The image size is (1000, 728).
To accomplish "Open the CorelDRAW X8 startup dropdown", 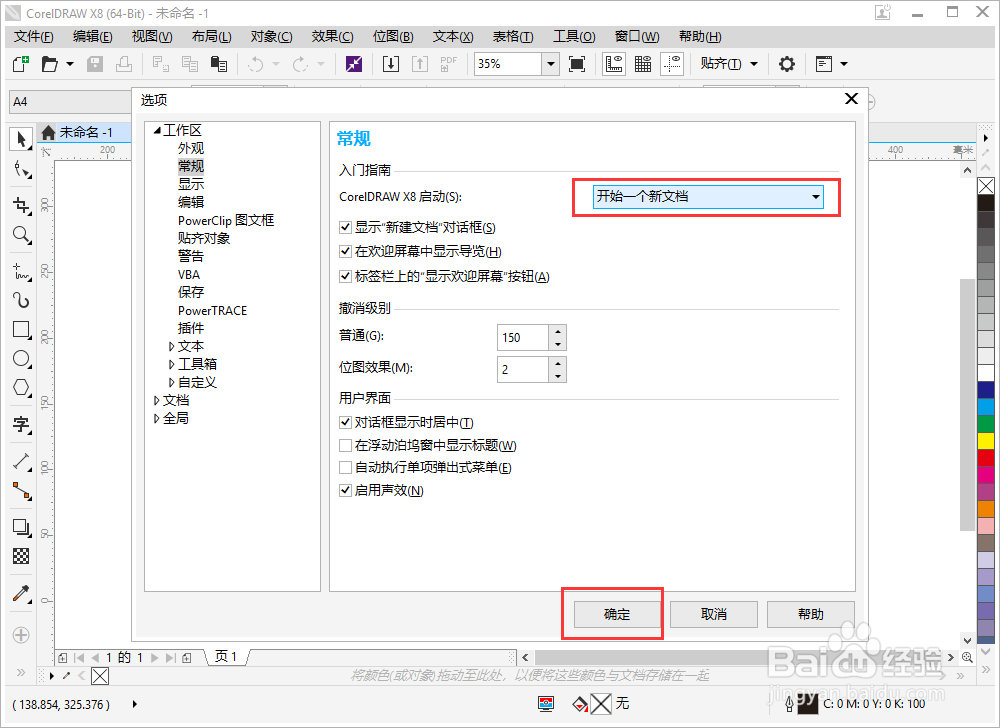I will click(708, 197).
